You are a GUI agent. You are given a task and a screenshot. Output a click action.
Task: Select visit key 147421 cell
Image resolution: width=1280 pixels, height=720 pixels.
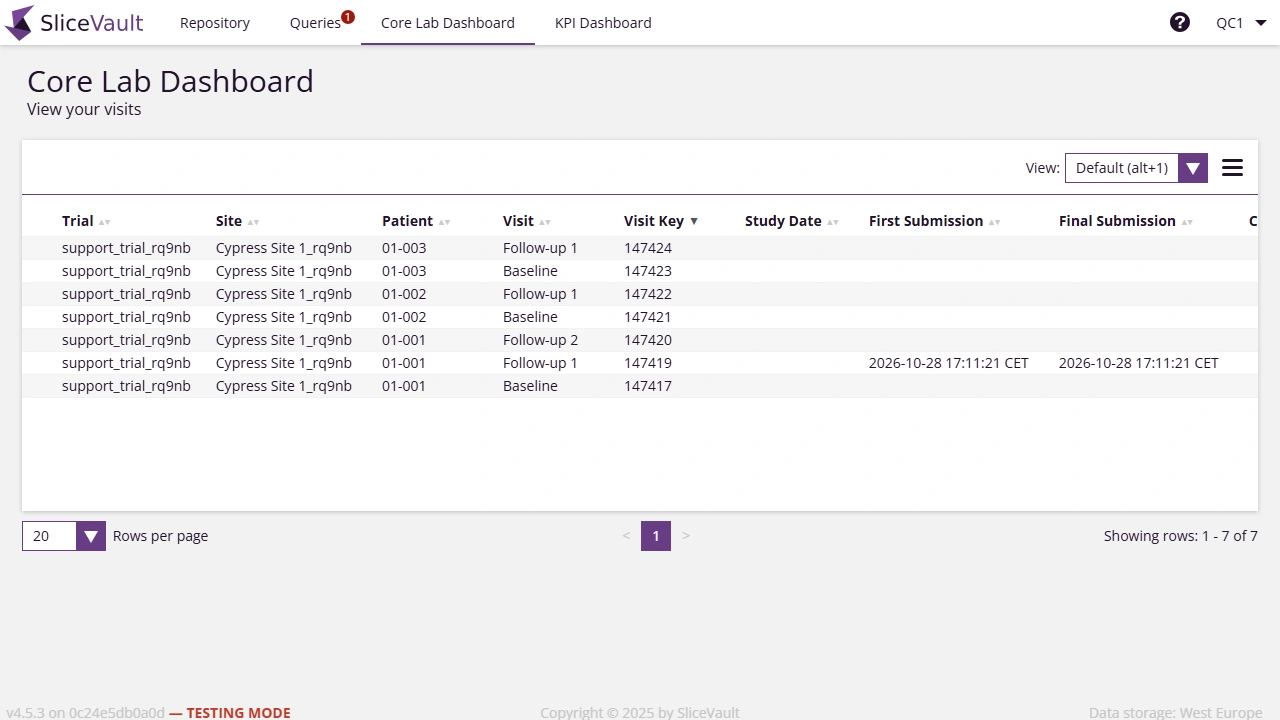tap(648, 317)
